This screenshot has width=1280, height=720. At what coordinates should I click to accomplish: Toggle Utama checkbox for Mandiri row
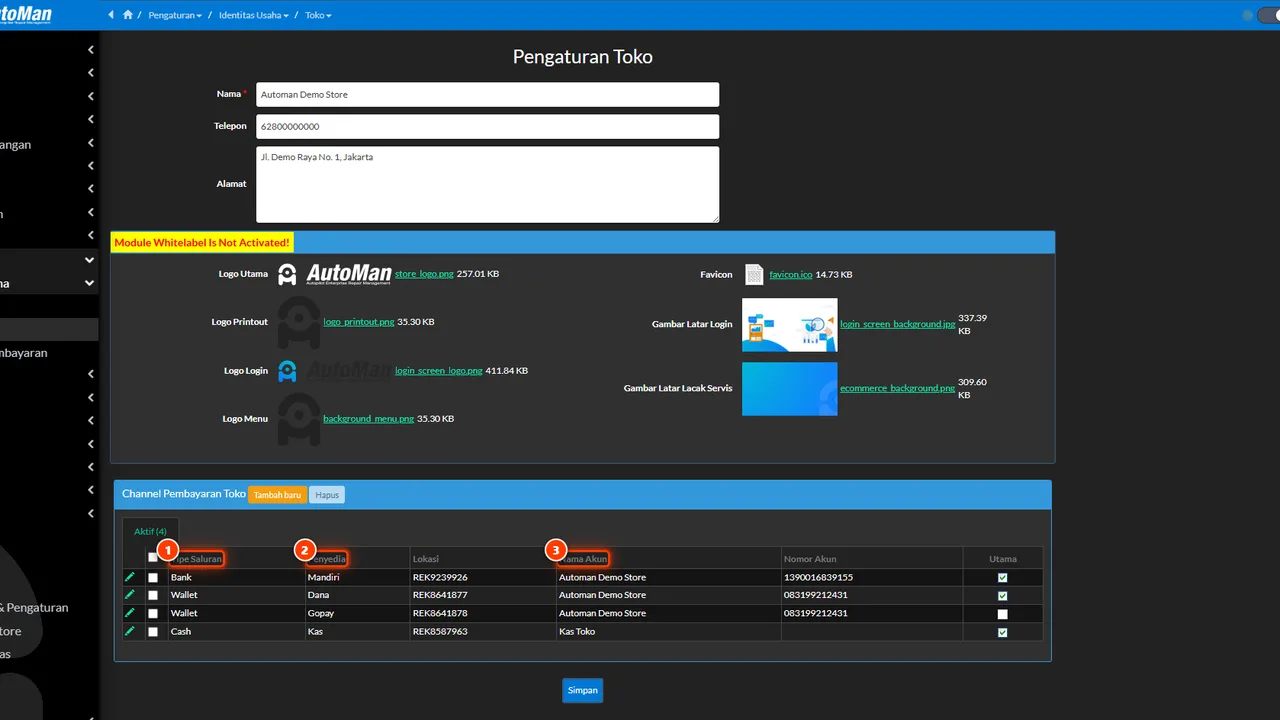point(1003,578)
